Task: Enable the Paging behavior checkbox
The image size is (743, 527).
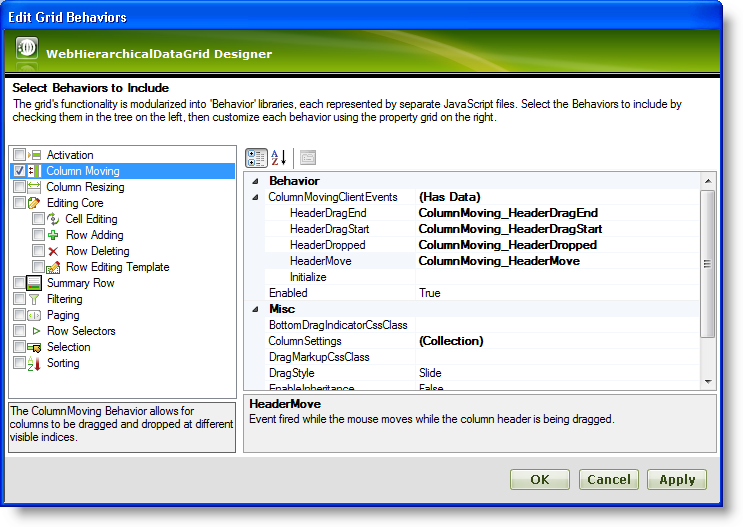Action: (19, 315)
